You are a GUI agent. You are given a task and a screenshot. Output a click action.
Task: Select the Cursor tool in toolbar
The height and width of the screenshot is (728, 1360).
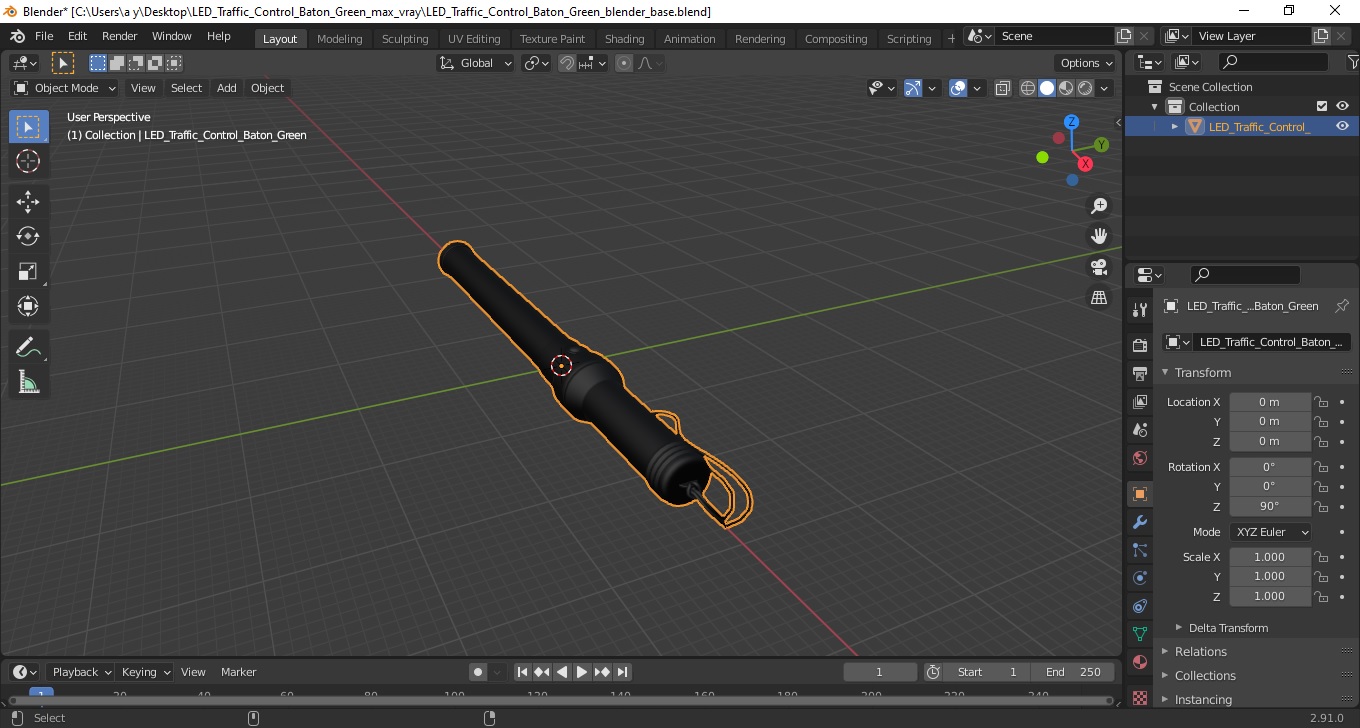click(28, 161)
